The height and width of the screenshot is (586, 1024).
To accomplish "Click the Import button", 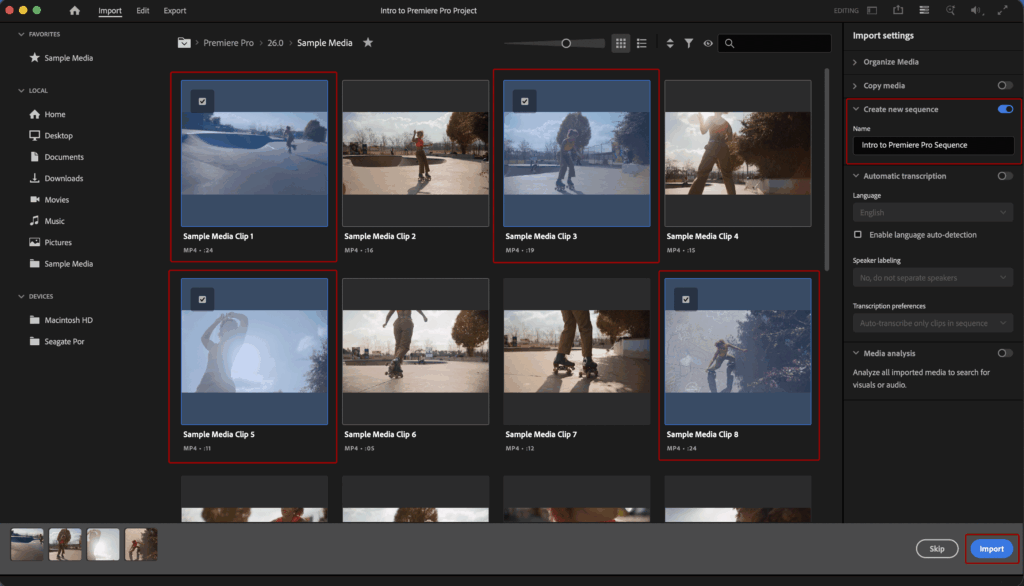I will (991, 549).
